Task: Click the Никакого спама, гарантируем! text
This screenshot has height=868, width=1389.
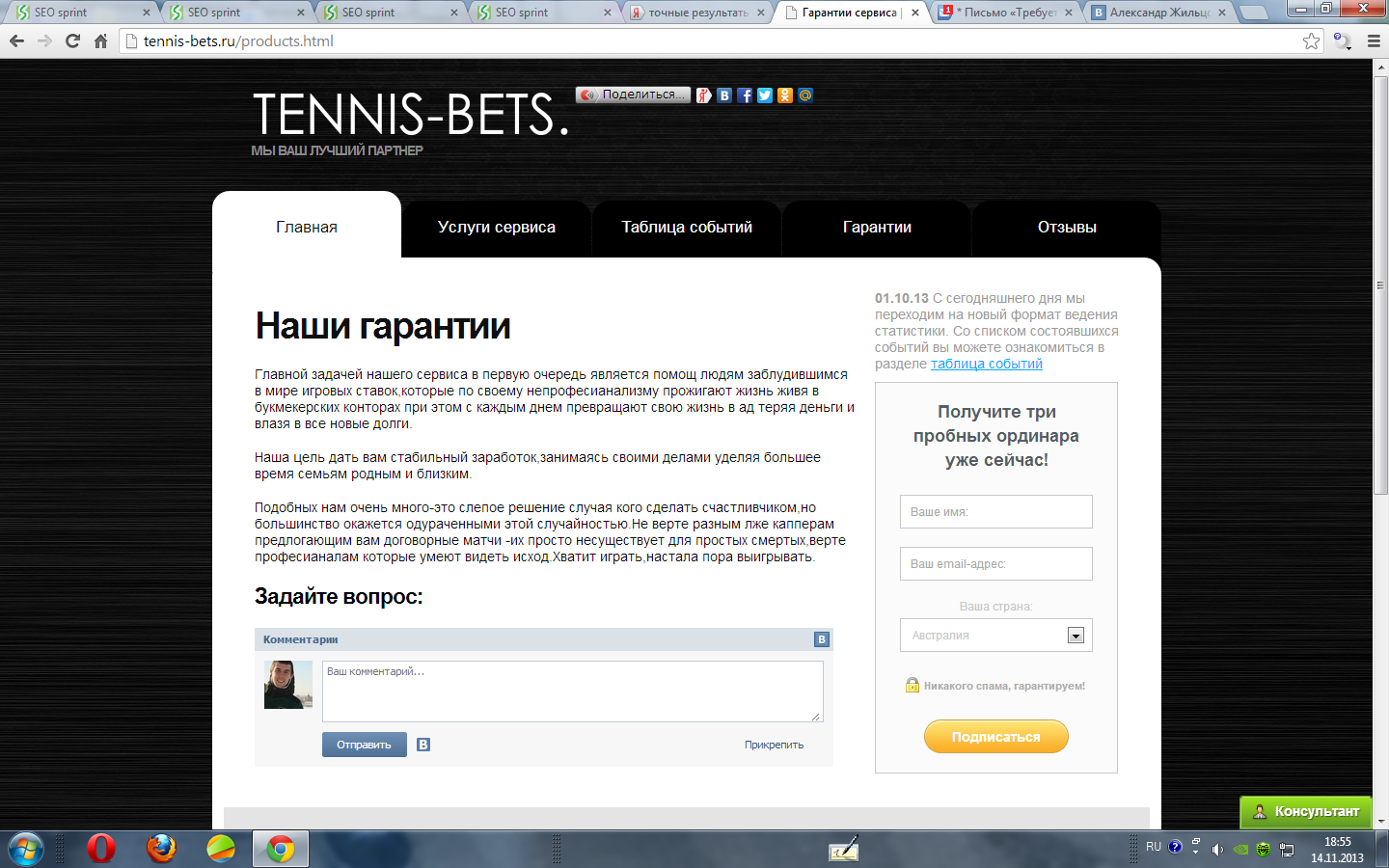Action: pyautogui.click(x=1004, y=686)
